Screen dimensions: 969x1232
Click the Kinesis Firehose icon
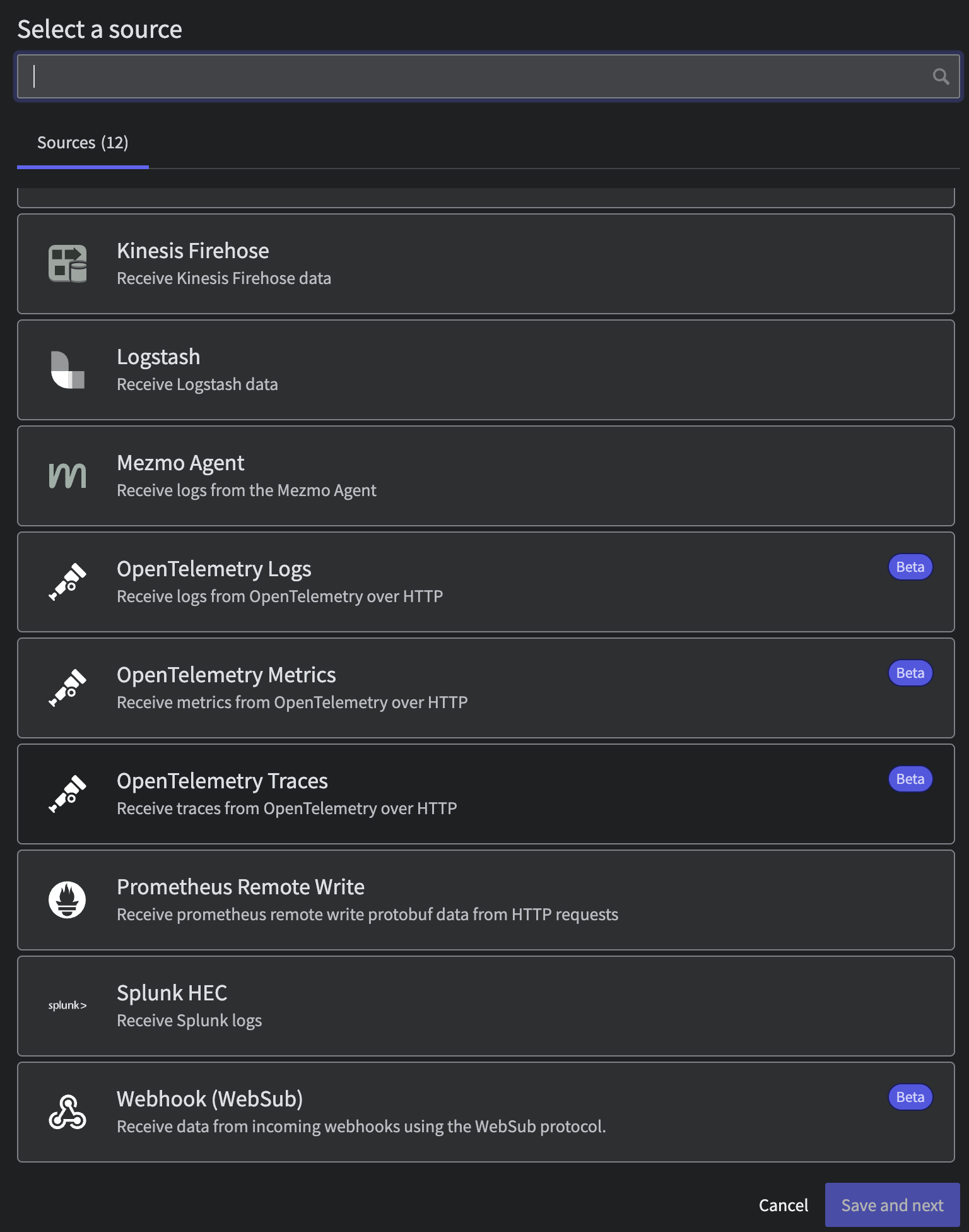68,263
